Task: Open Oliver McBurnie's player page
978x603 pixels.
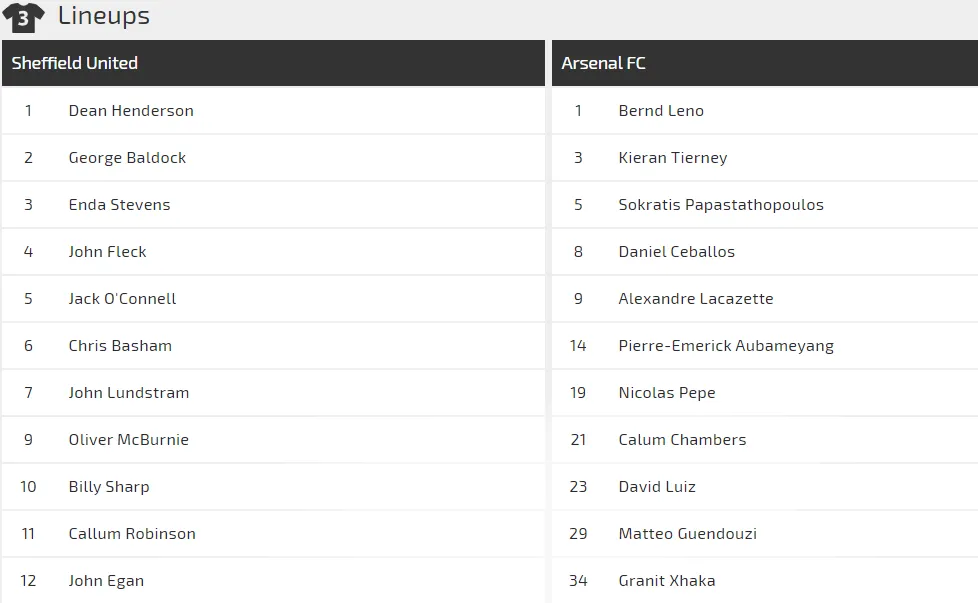Action: (x=128, y=440)
